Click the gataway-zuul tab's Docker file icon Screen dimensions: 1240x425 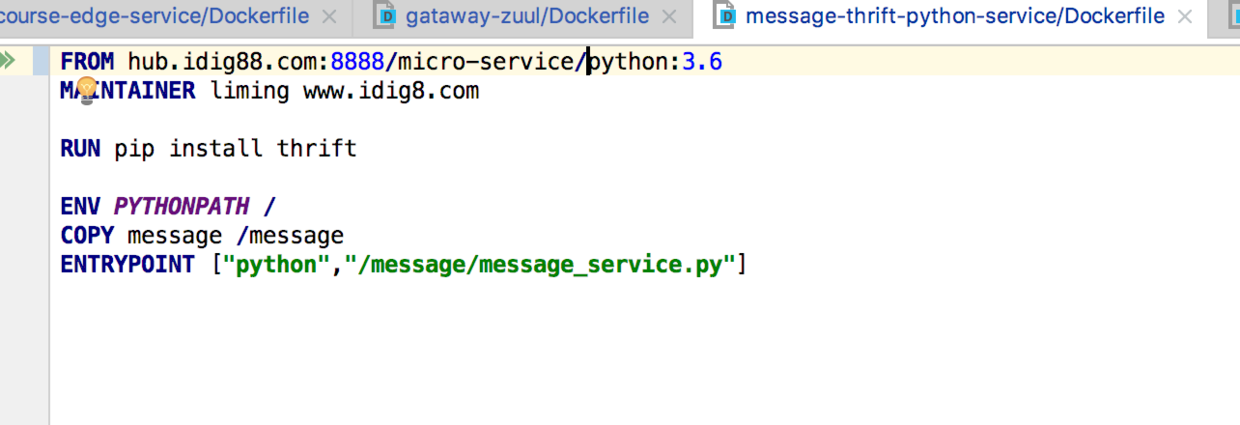pos(385,16)
